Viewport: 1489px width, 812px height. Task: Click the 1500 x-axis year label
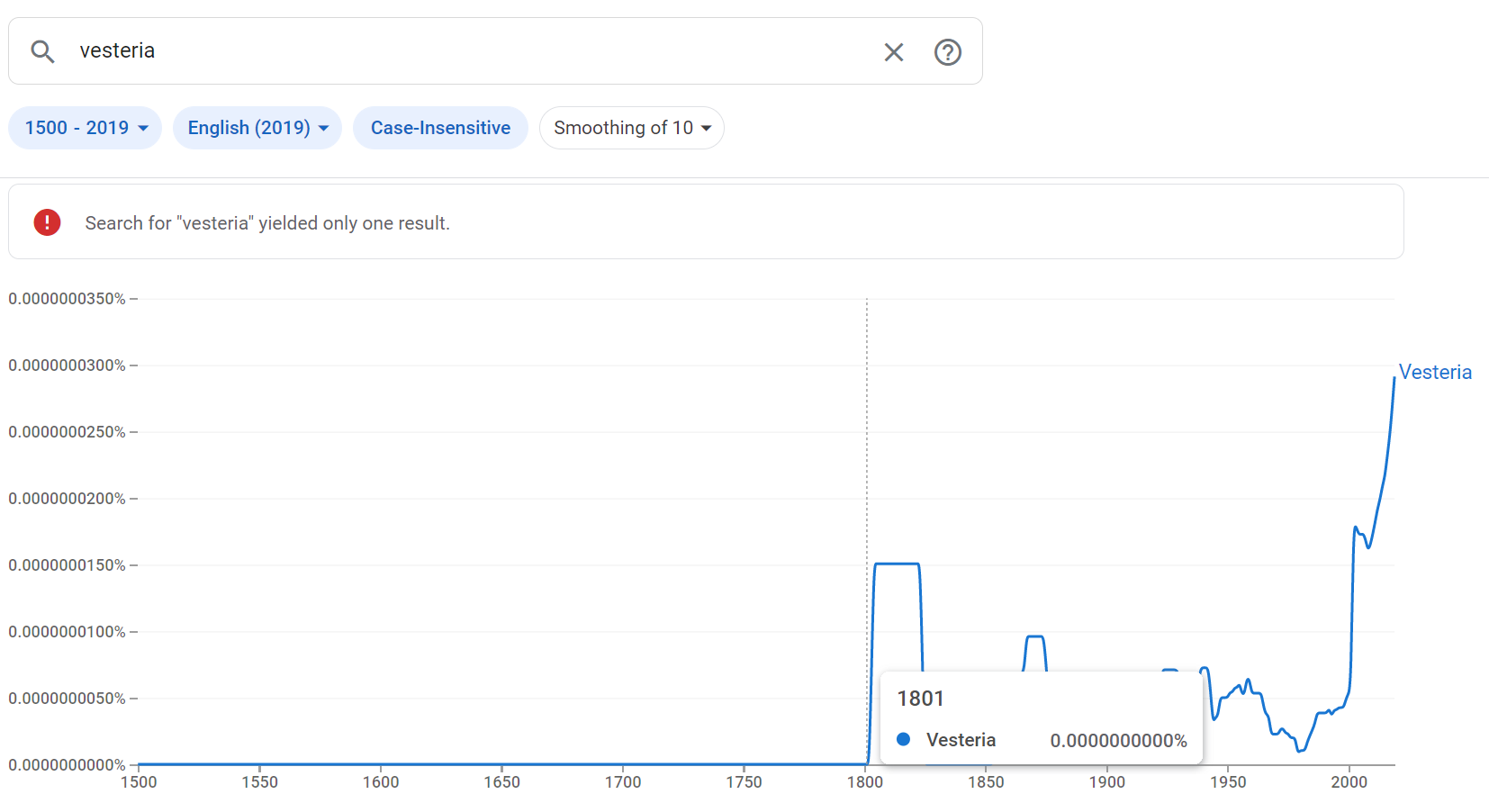click(139, 782)
